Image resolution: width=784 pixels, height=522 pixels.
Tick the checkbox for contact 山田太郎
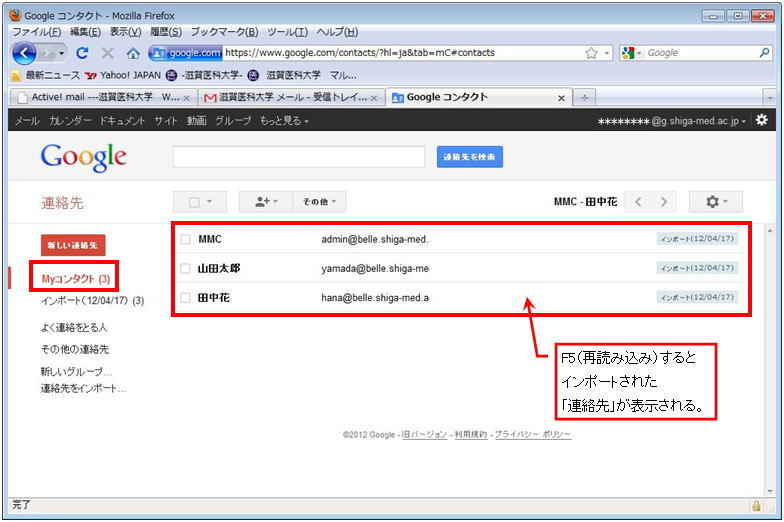click(x=186, y=268)
